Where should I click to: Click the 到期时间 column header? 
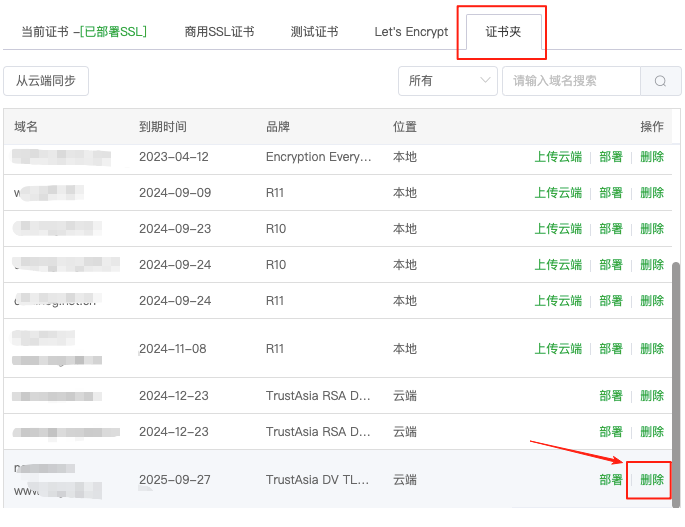163,127
